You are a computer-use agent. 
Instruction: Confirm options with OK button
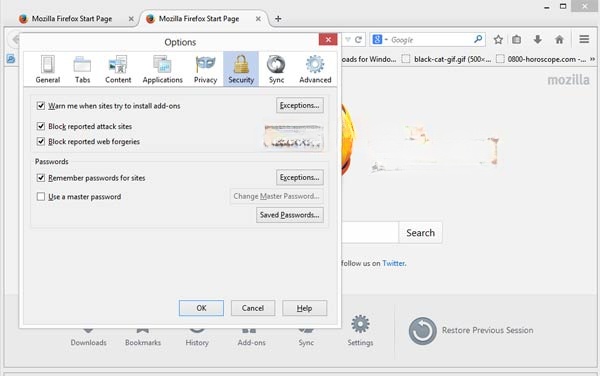[201, 308]
